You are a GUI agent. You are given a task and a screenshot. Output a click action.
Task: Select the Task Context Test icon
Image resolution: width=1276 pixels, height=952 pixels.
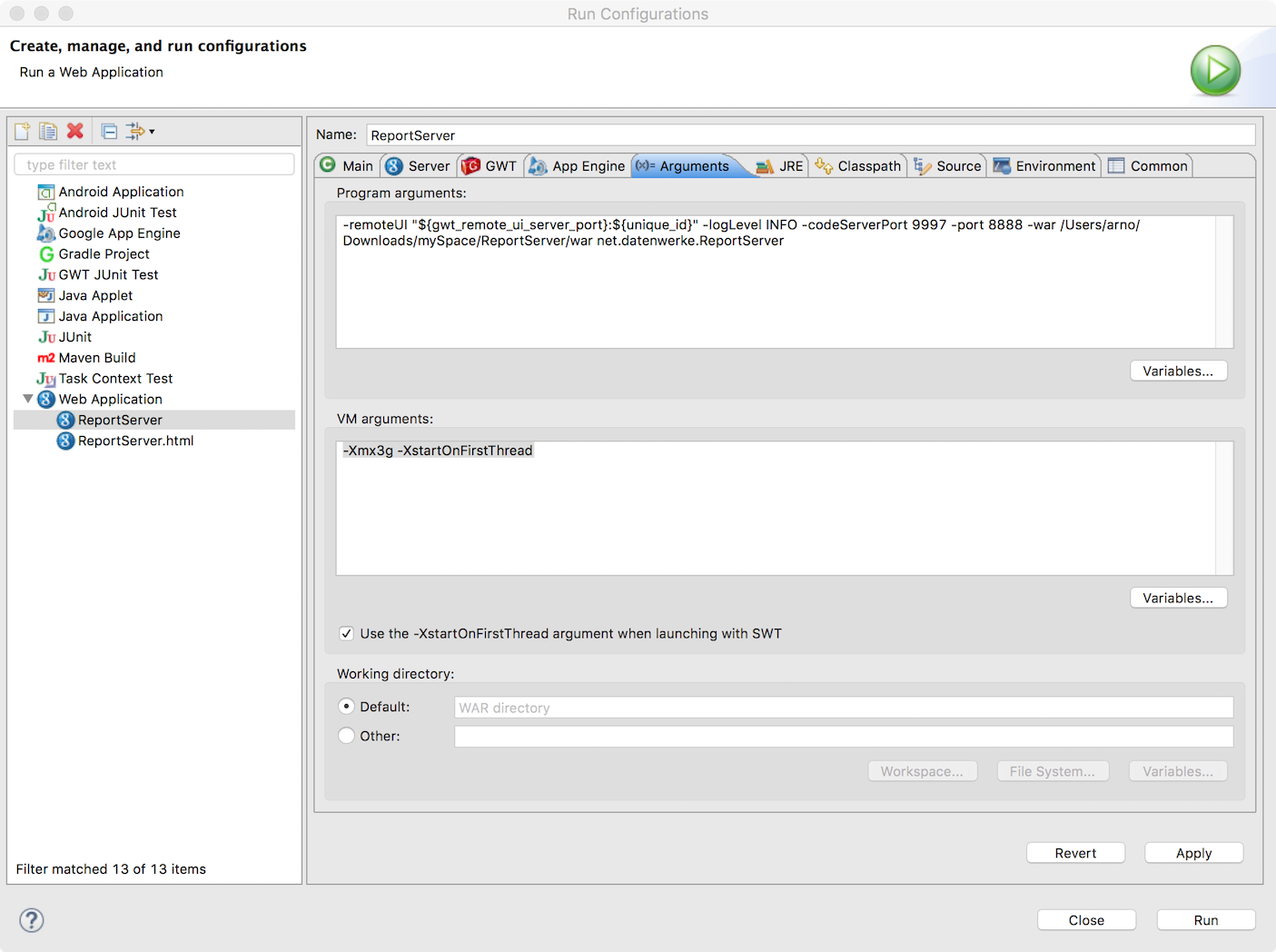point(46,379)
